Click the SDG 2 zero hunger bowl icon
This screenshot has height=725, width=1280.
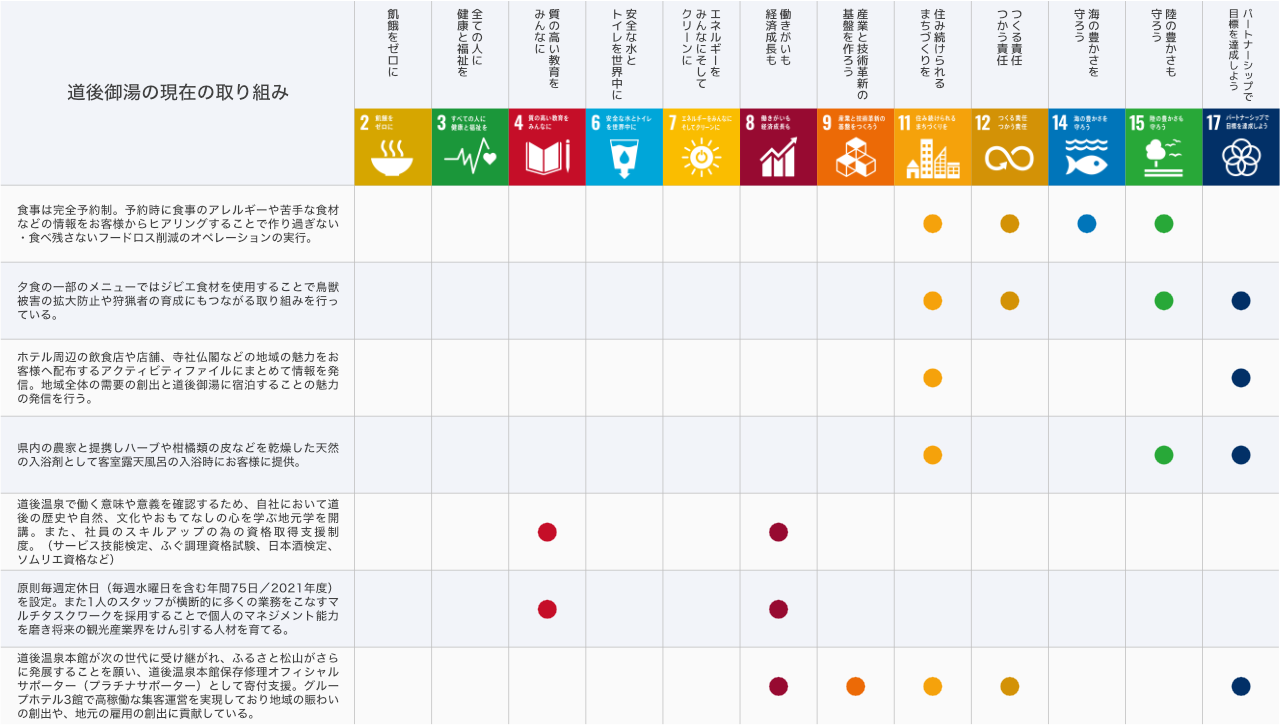pos(392,147)
